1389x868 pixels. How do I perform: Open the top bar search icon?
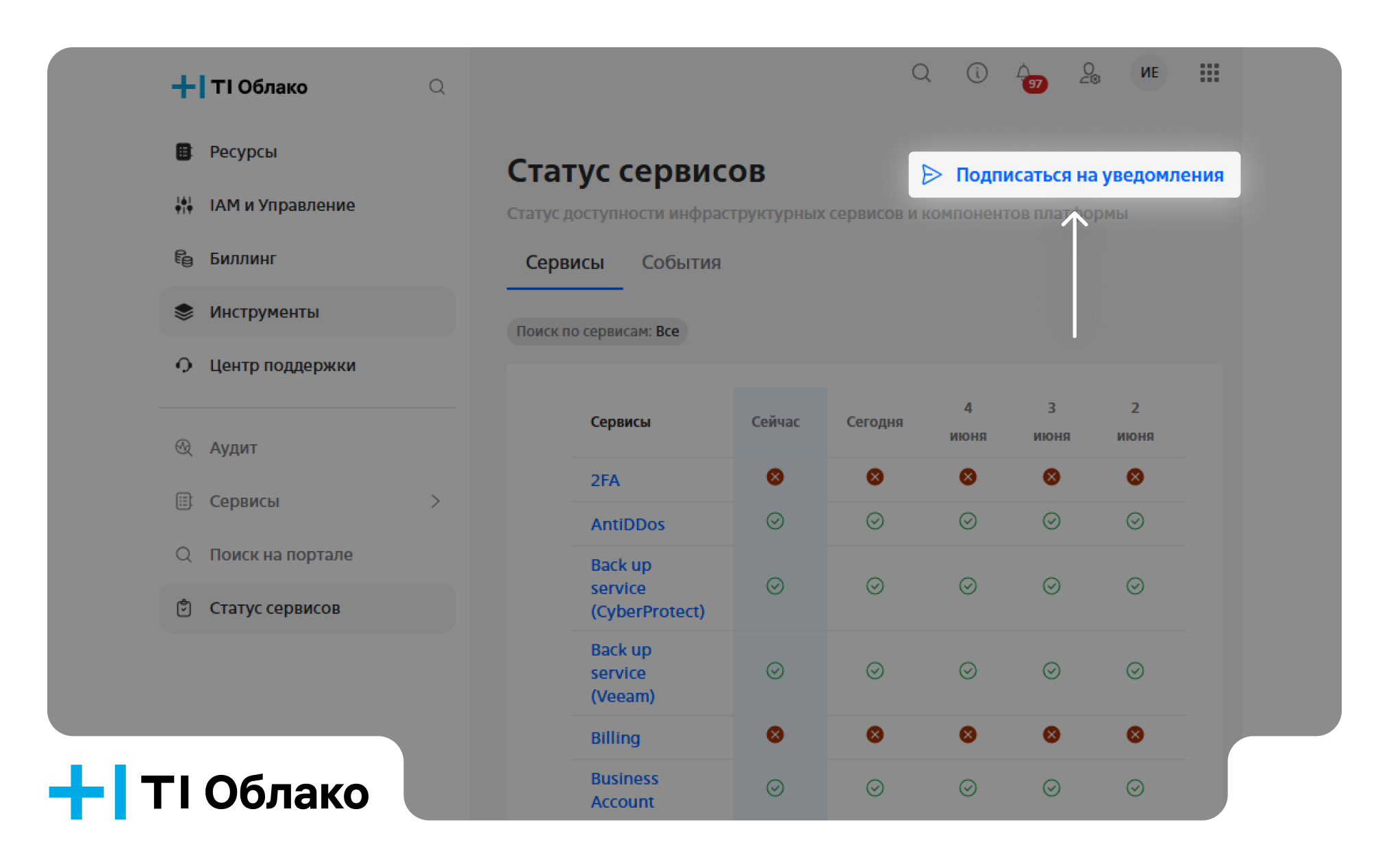(x=921, y=73)
